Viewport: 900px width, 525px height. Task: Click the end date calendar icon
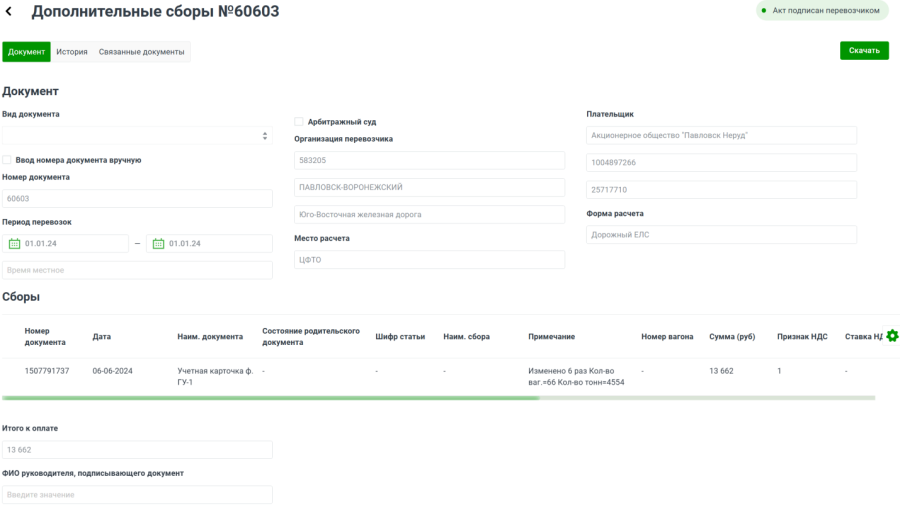158,243
